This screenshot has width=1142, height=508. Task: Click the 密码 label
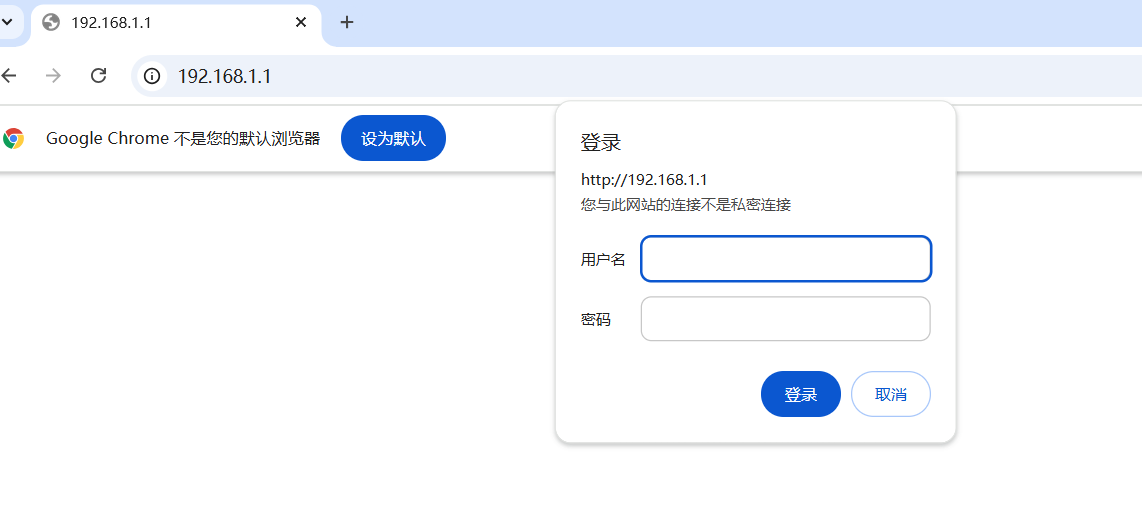596,319
